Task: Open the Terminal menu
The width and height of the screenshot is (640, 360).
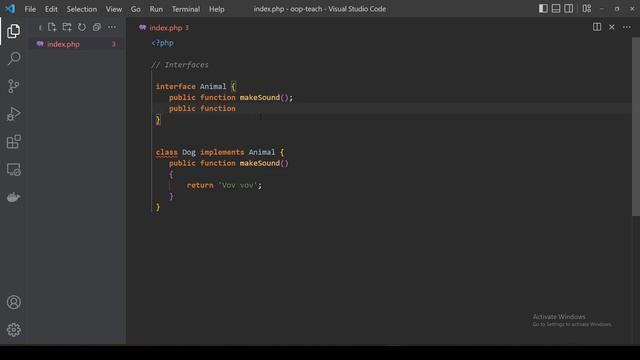Action: 186,9
